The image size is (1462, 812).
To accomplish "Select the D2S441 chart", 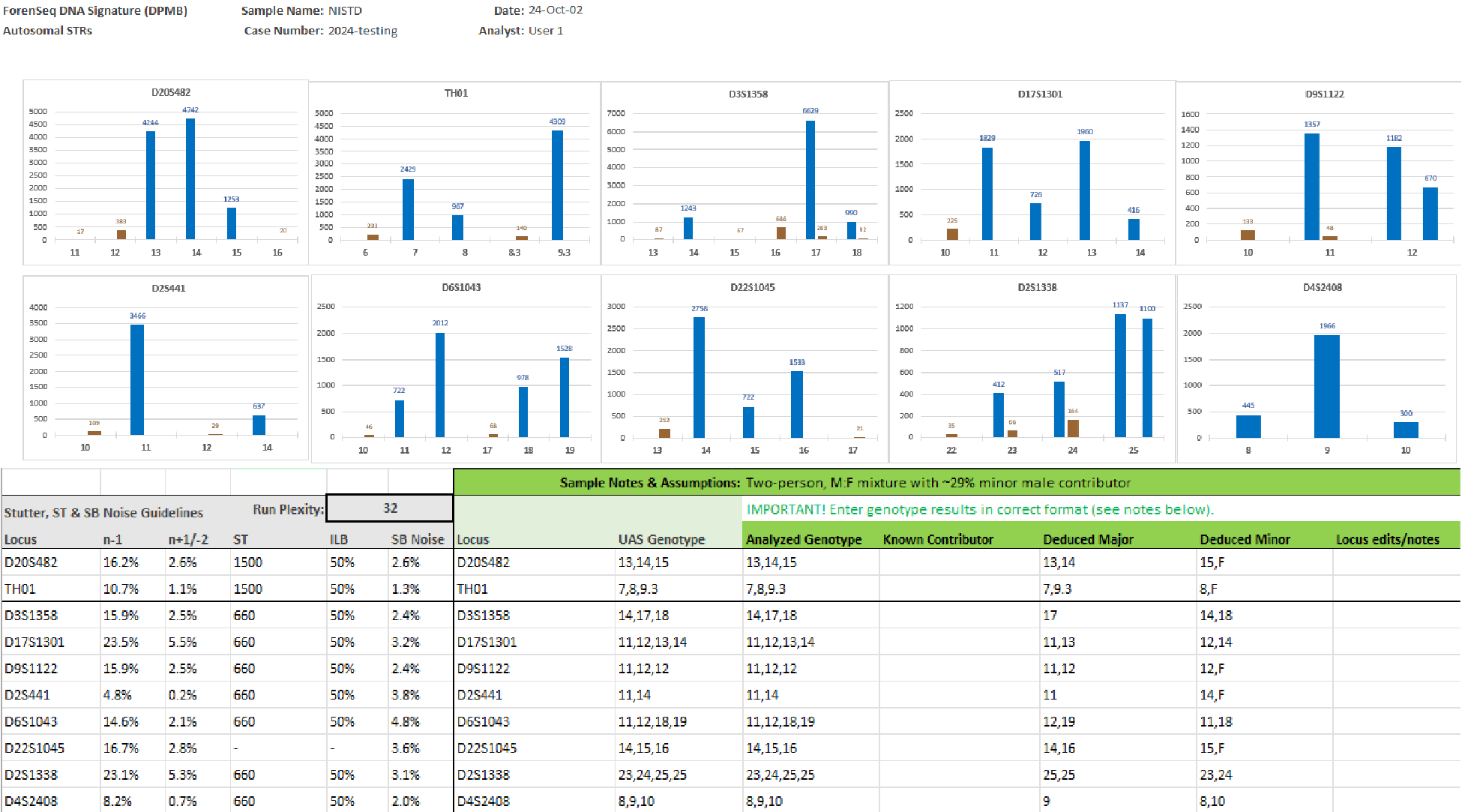I will click(x=166, y=367).
